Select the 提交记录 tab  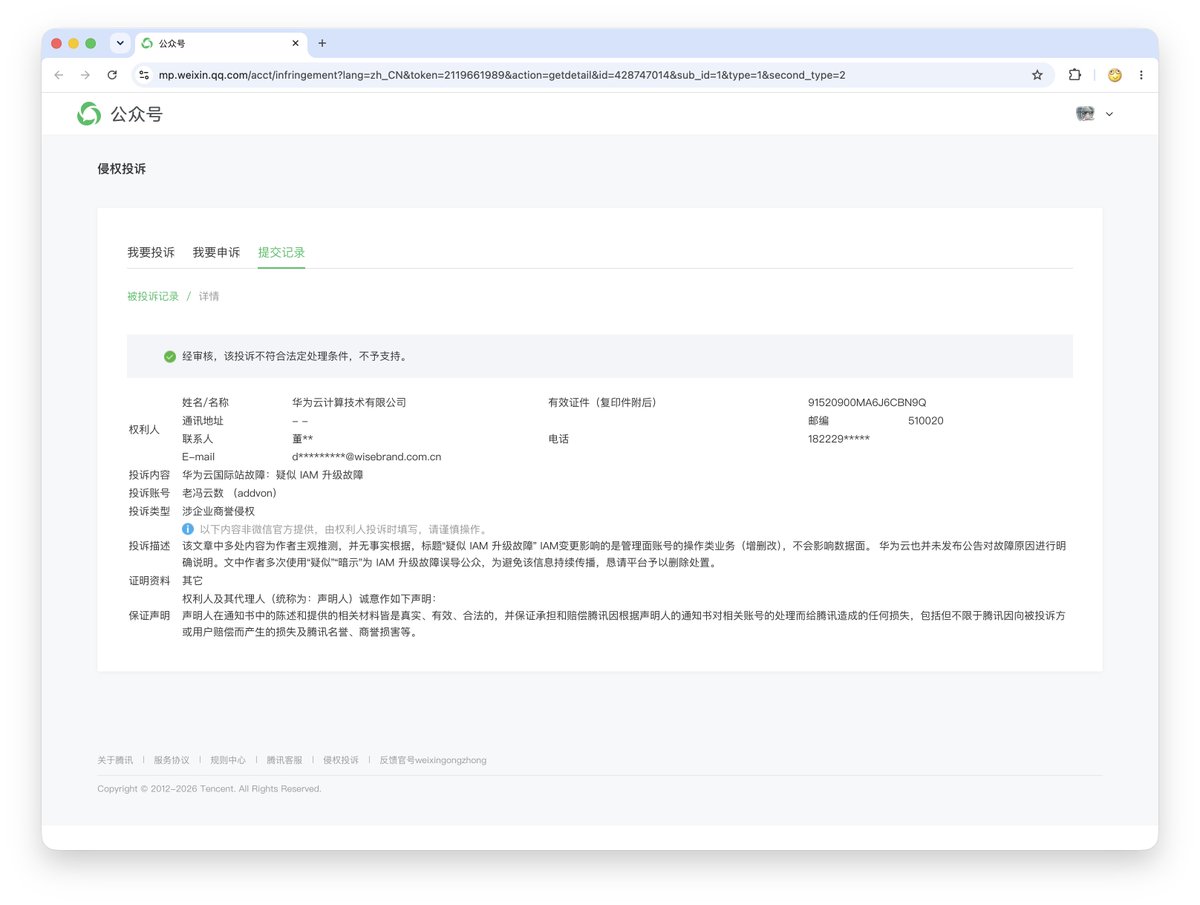pyautogui.click(x=281, y=252)
